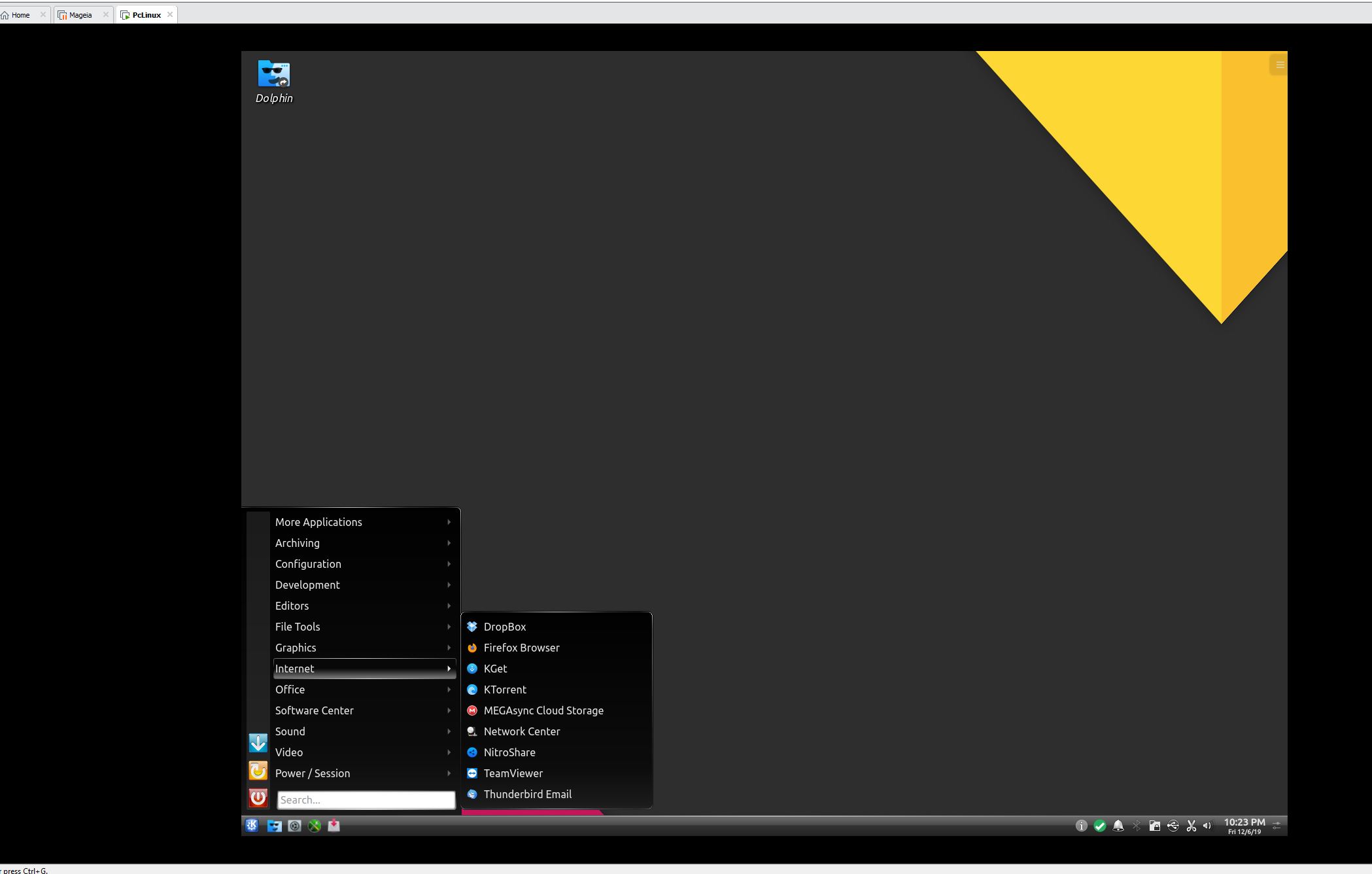Image resolution: width=1372 pixels, height=874 pixels.
Task: Launch Firefox Browser from Internet submenu
Action: 521,648
